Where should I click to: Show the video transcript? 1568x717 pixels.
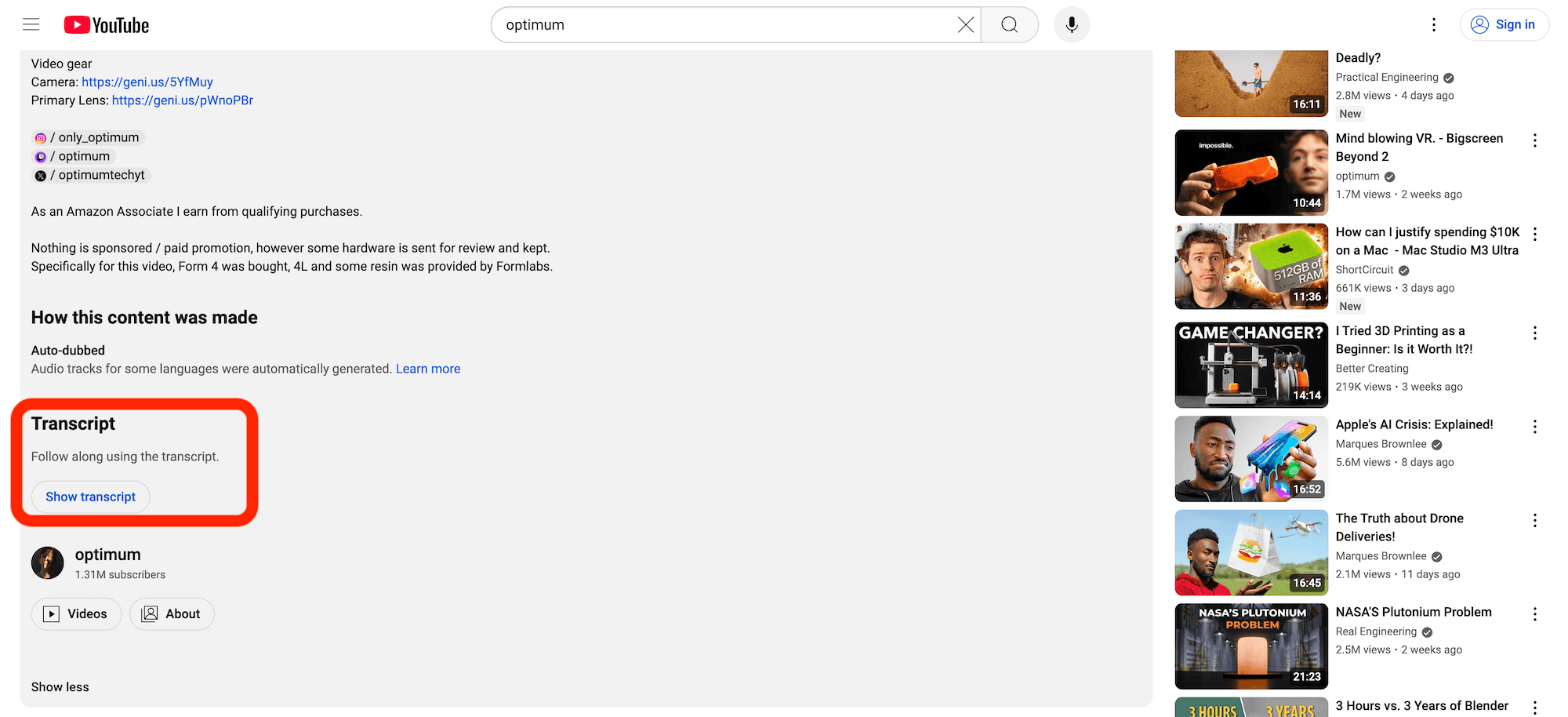(x=90, y=497)
